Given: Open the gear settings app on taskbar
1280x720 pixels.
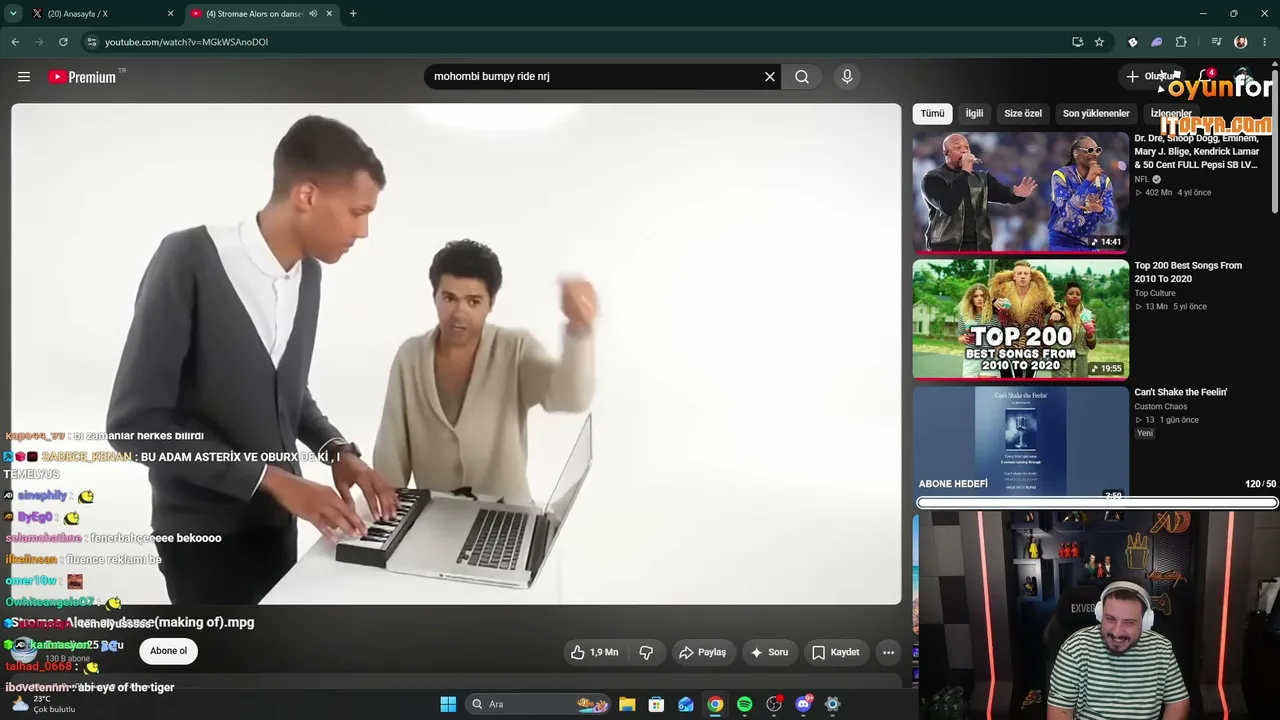Looking at the screenshot, I should point(832,704).
